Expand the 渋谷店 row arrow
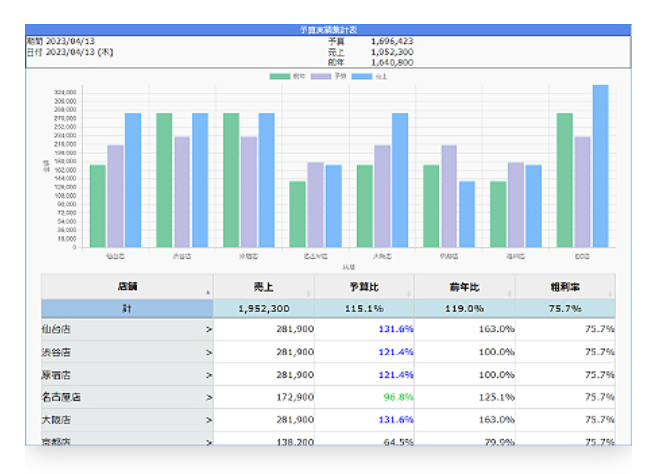 click(209, 352)
